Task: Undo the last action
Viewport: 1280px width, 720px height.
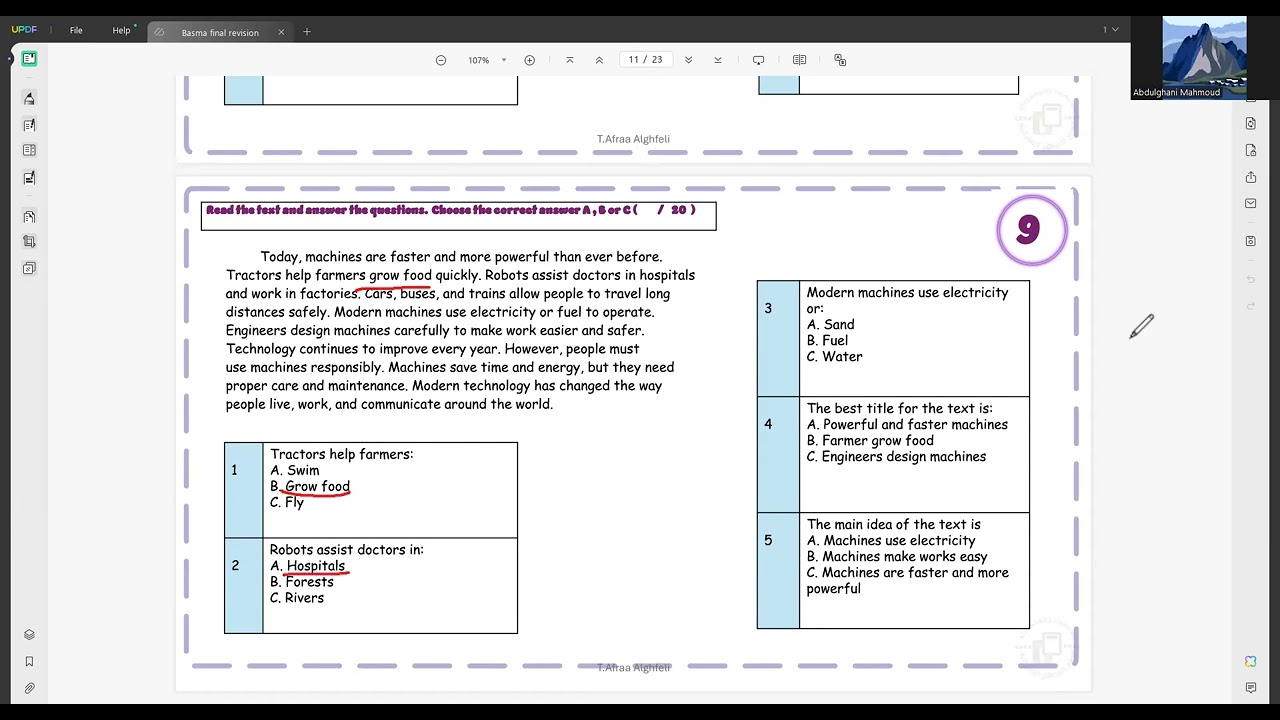Action: tap(1250, 279)
